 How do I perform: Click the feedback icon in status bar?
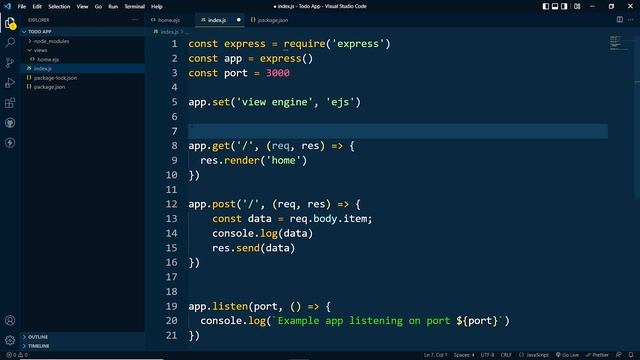pos(619,355)
